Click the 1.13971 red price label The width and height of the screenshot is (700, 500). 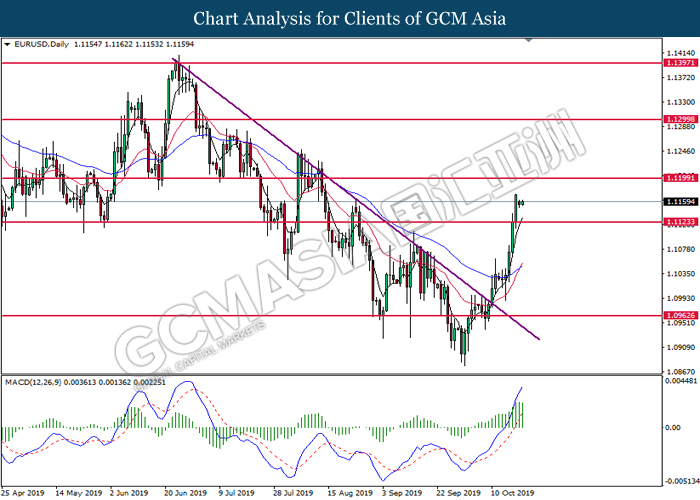click(681, 63)
